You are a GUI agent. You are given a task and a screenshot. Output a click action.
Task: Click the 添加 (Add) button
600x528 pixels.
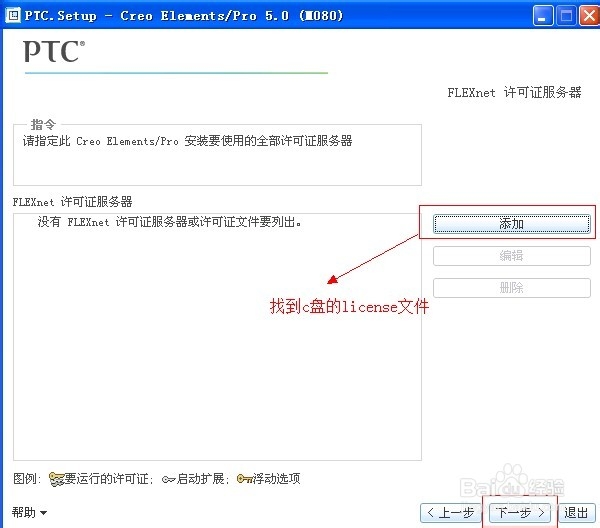tap(512, 223)
